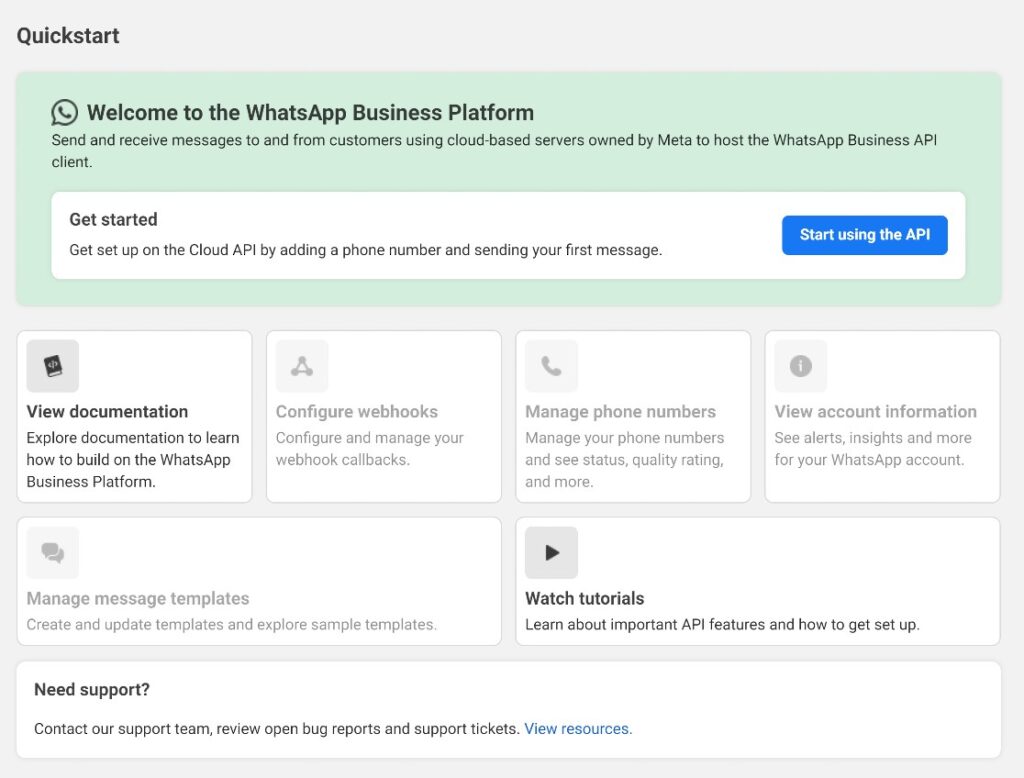Open the View resources link
This screenshot has height=778, width=1024.
point(578,729)
